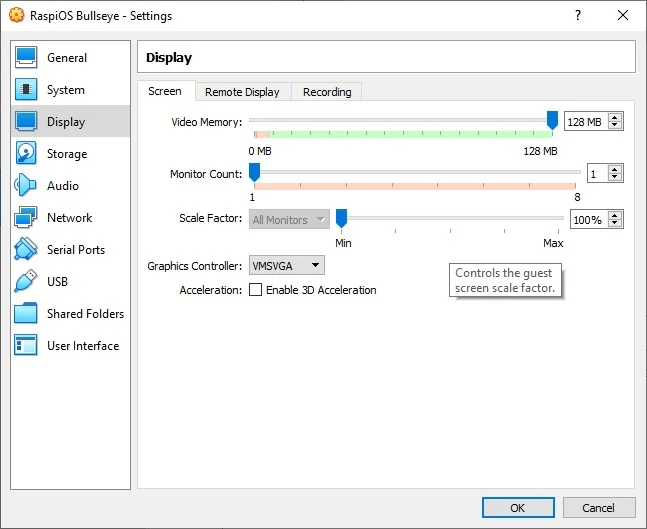This screenshot has height=529, width=647.
Task: Confirm settings with the OK button
Action: (x=518, y=508)
